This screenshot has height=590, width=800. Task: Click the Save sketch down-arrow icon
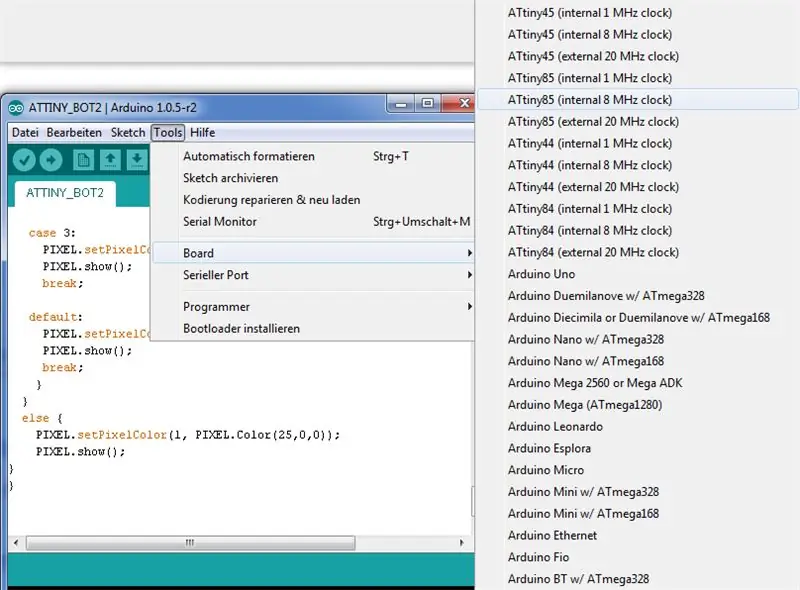[137, 160]
